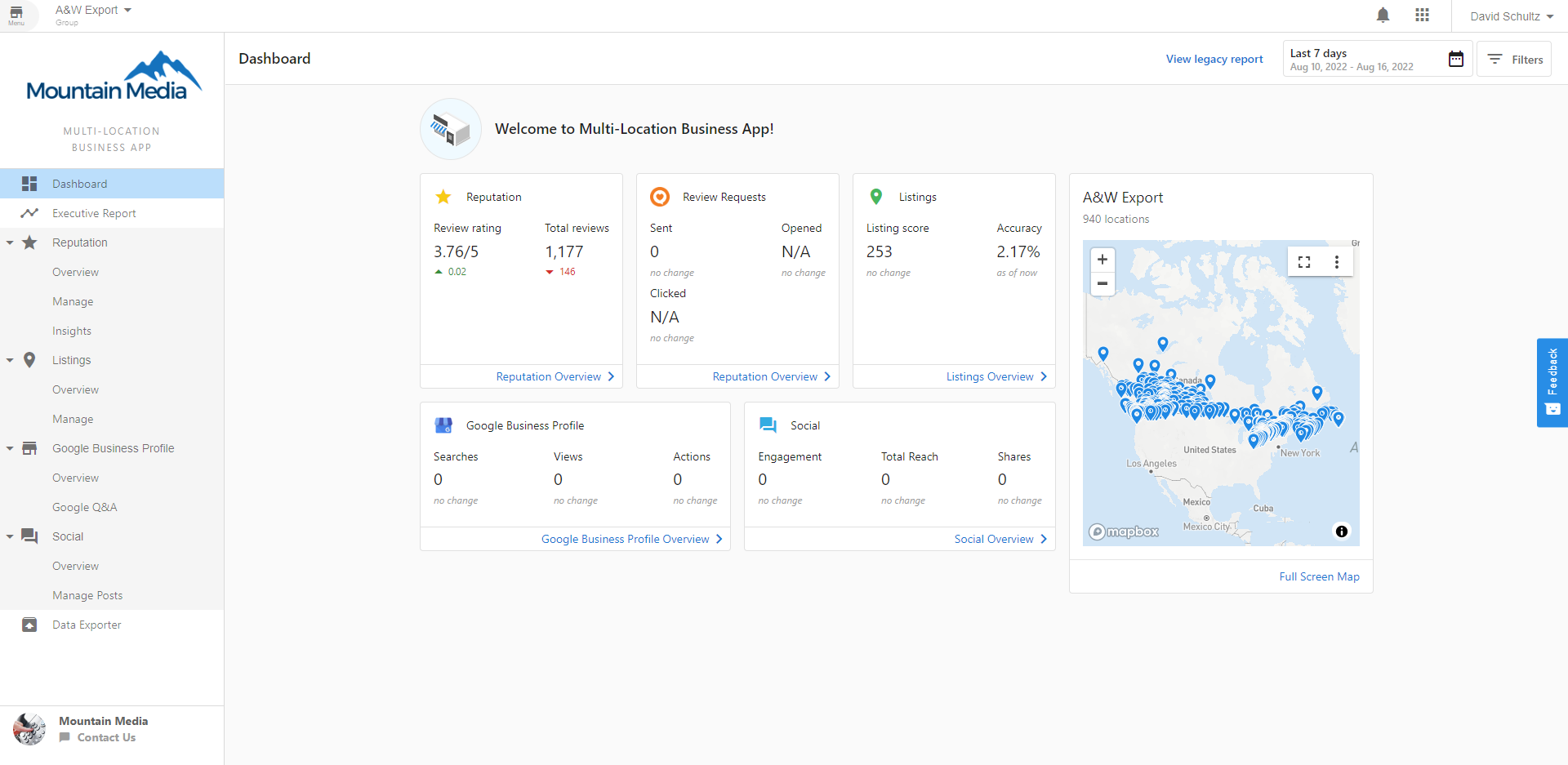Image resolution: width=1568 pixels, height=765 pixels.
Task: Open the David Schultz account menu
Action: 1512,16
